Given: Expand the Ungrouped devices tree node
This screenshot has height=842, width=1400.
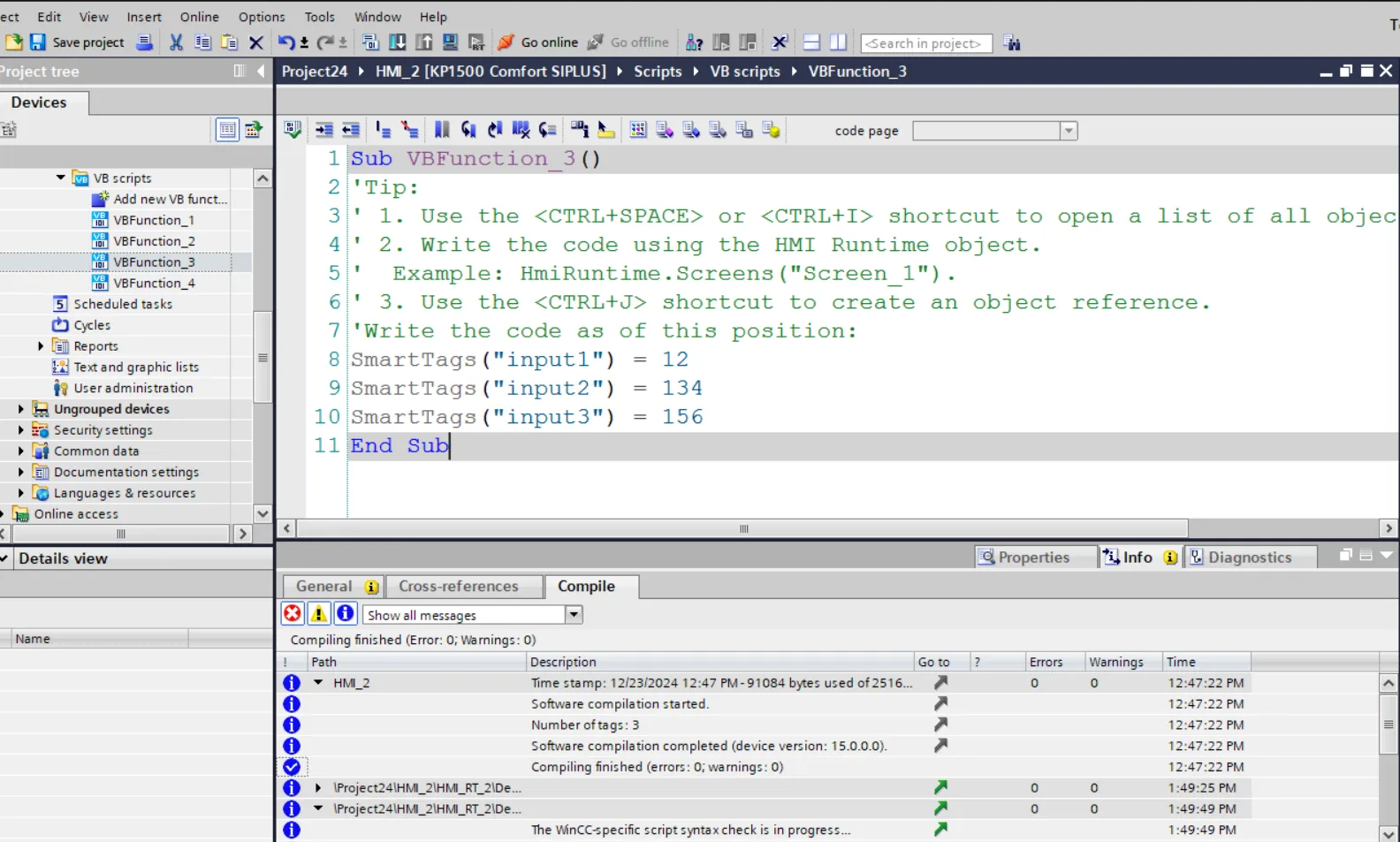Looking at the screenshot, I should [x=21, y=409].
